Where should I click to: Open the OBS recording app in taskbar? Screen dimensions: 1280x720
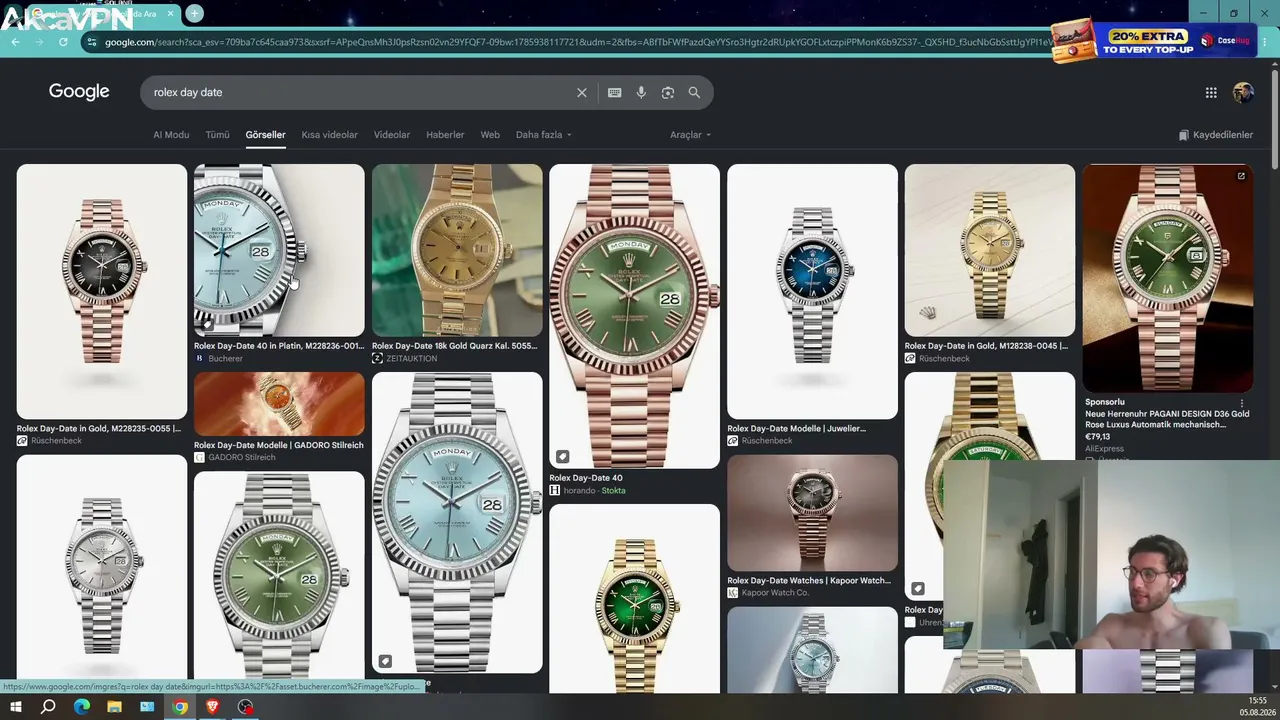[x=245, y=707]
